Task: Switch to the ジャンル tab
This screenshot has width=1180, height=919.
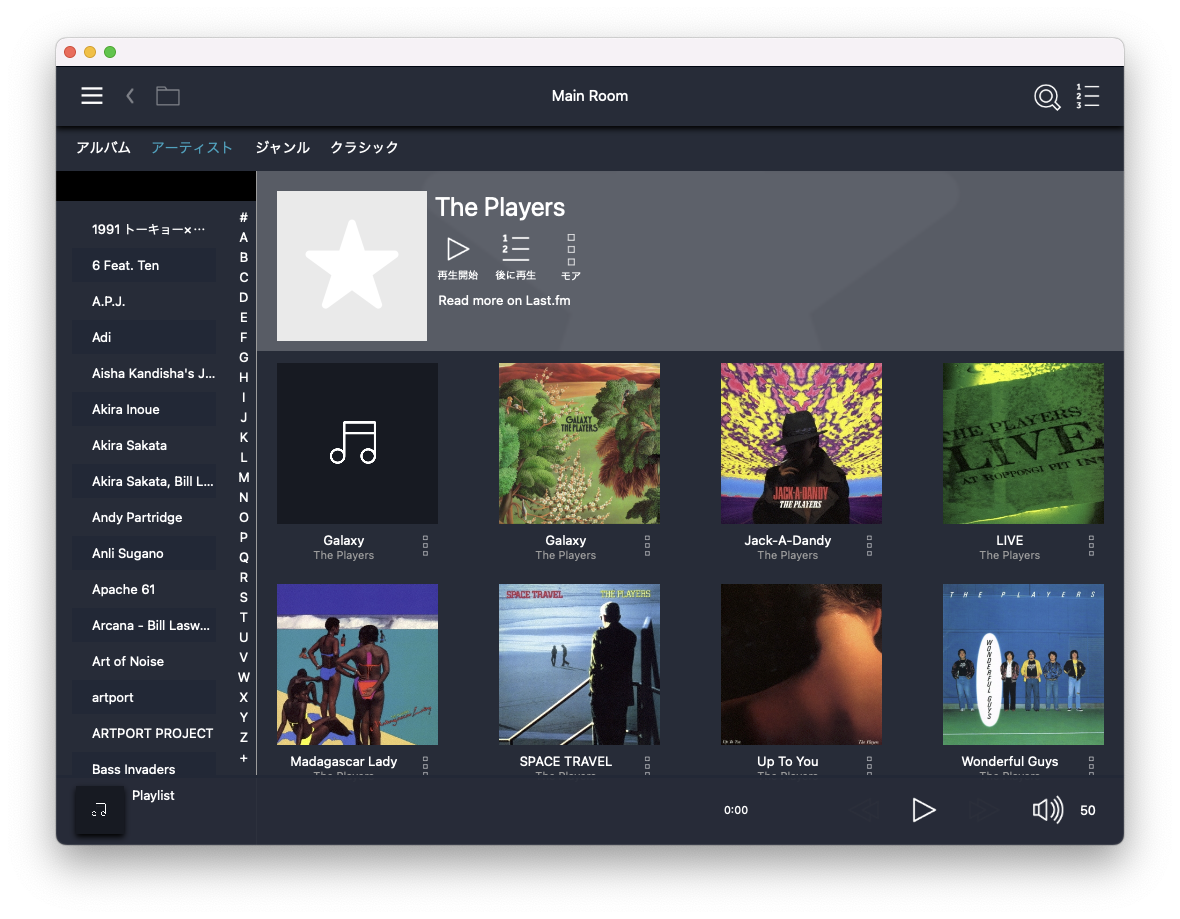Action: (x=282, y=148)
